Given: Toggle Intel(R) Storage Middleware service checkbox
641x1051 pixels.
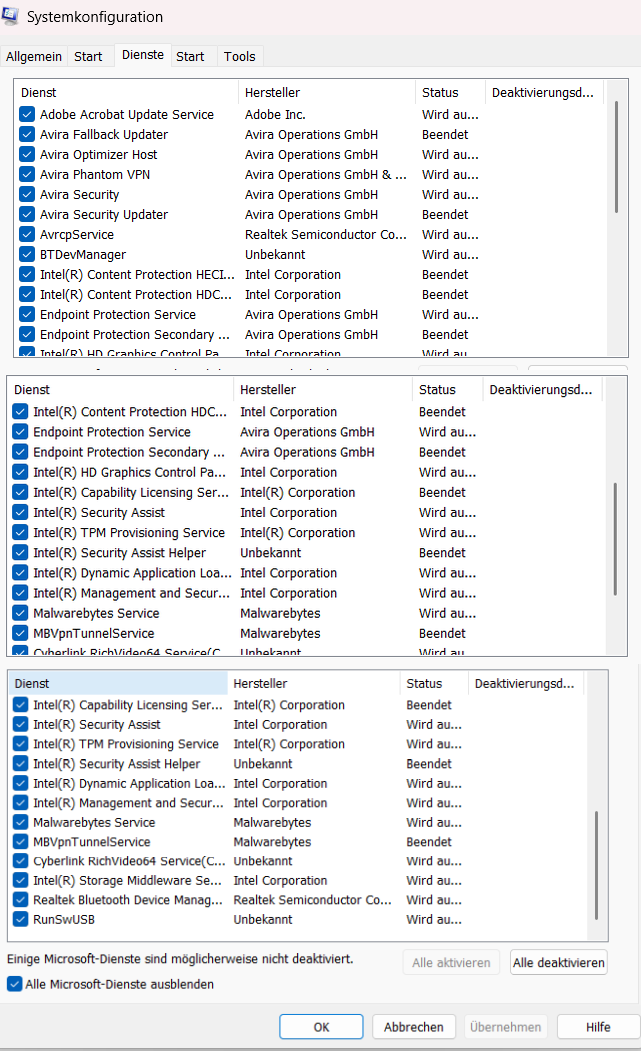Looking at the screenshot, I should coord(21,881).
